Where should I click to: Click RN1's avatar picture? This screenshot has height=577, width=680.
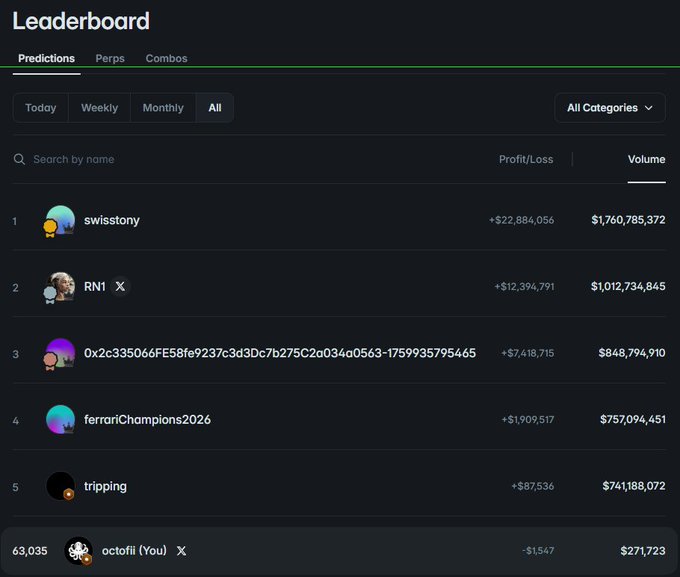click(x=60, y=286)
